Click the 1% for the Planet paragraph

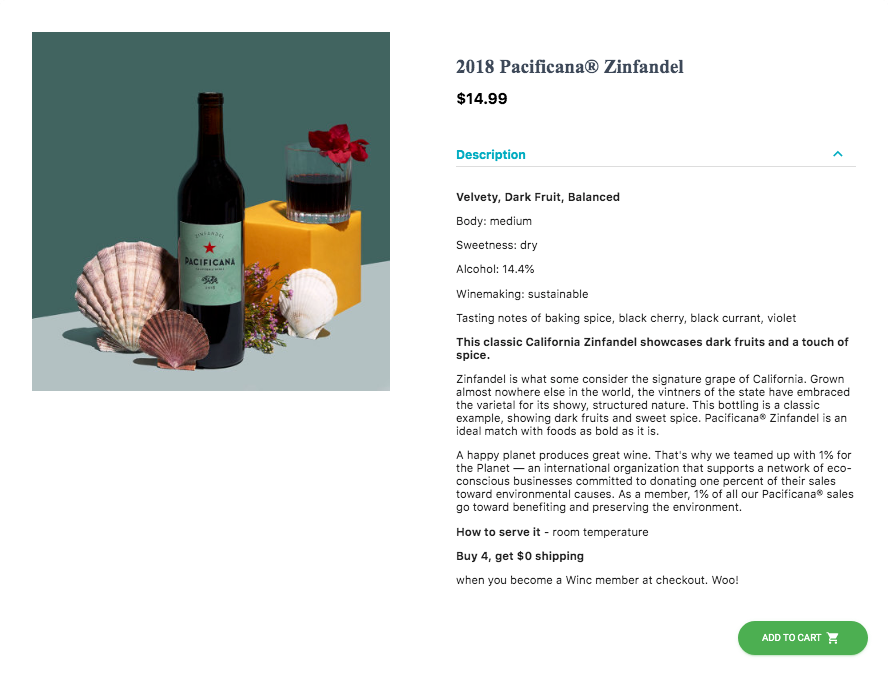[x=655, y=481]
